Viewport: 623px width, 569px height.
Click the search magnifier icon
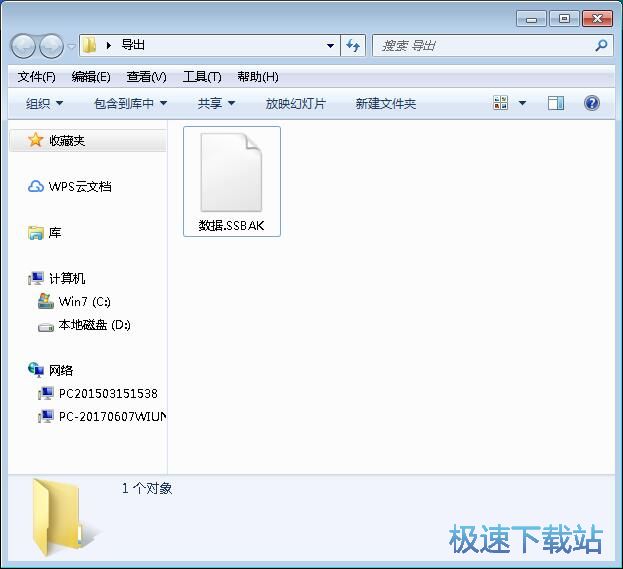click(601, 46)
